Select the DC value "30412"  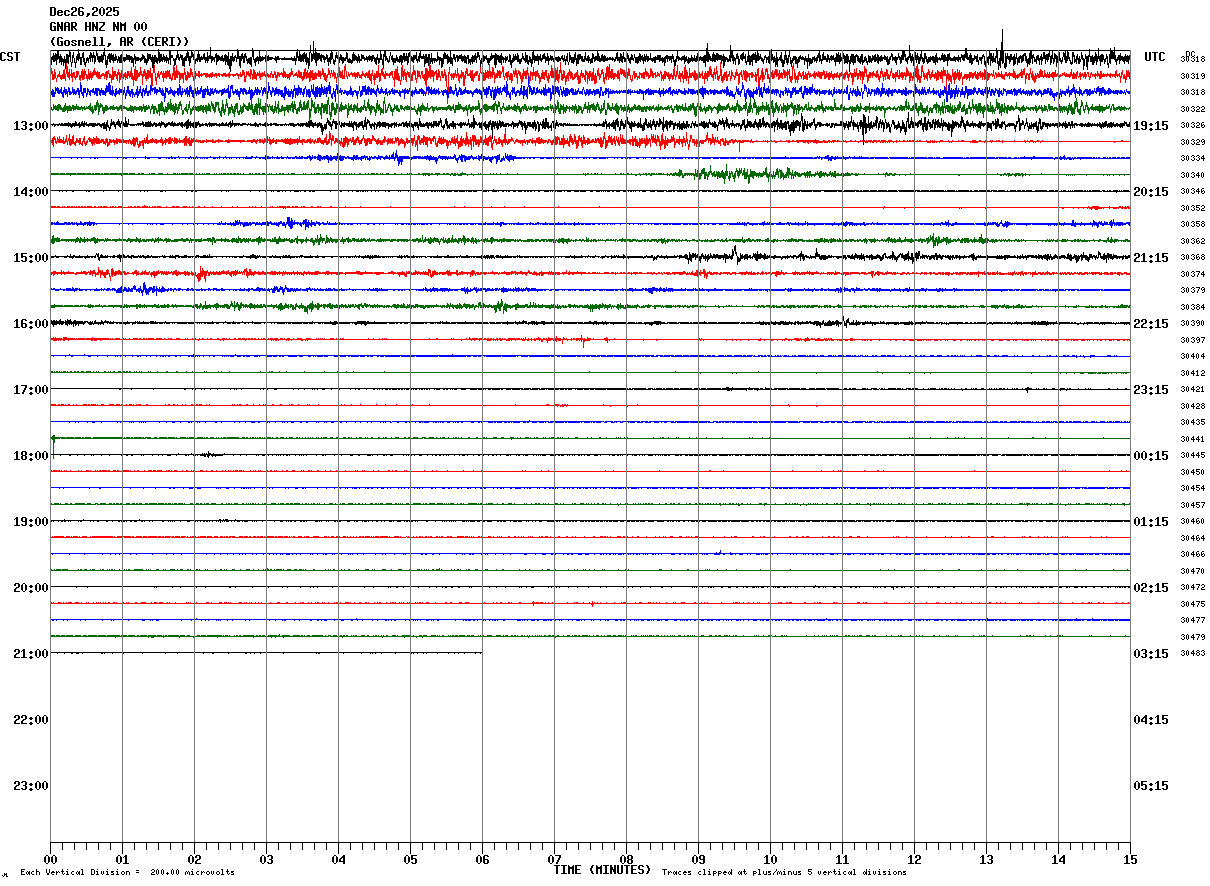click(x=1192, y=373)
